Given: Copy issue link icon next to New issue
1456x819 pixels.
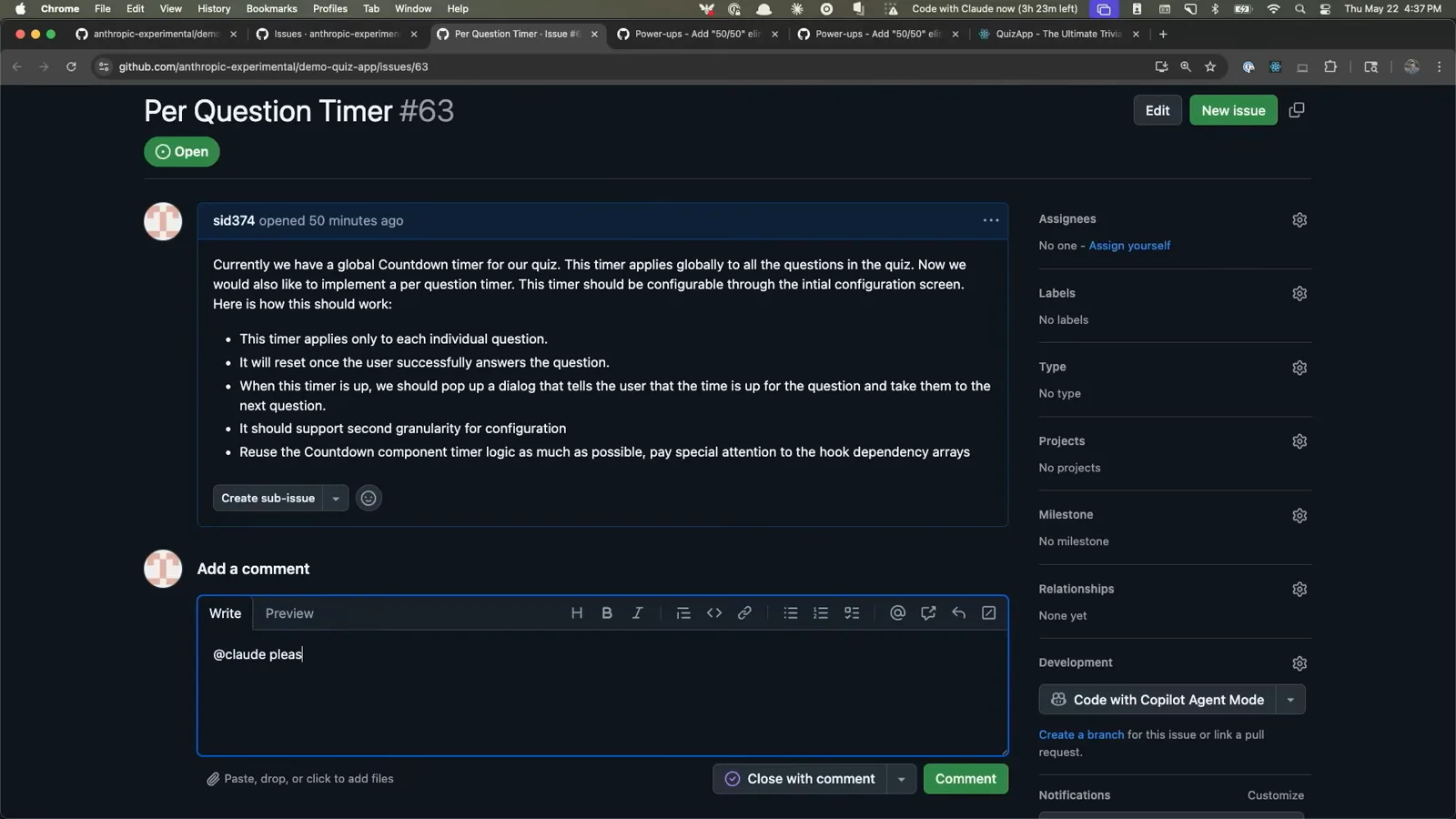Looking at the screenshot, I should pos(1297,110).
